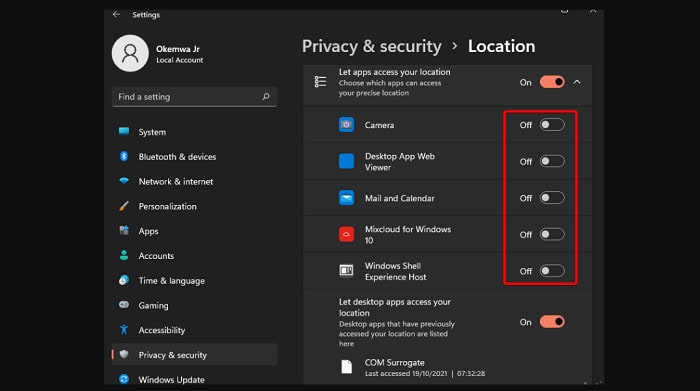This screenshot has width=700, height=391.
Task: Click the Location breadcrumb title
Action: [x=501, y=46]
